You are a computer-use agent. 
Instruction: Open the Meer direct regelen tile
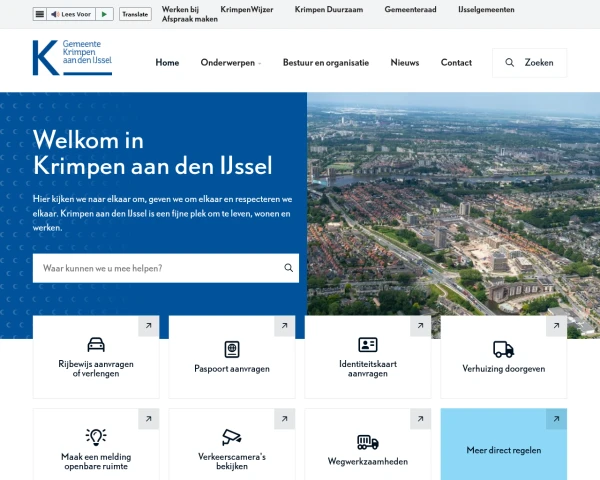pos(503,450)
